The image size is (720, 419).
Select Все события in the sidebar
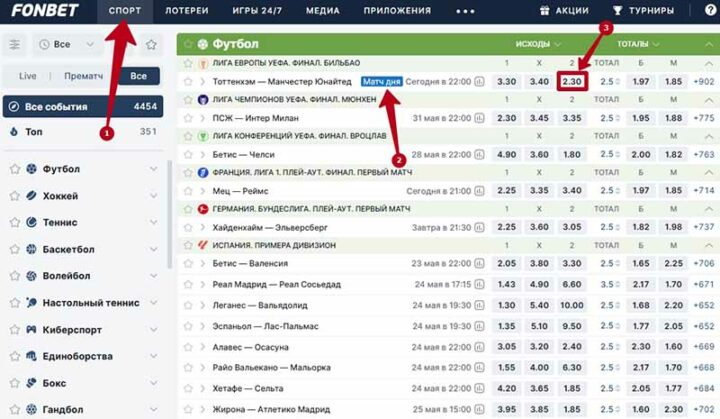coord(82,106)
